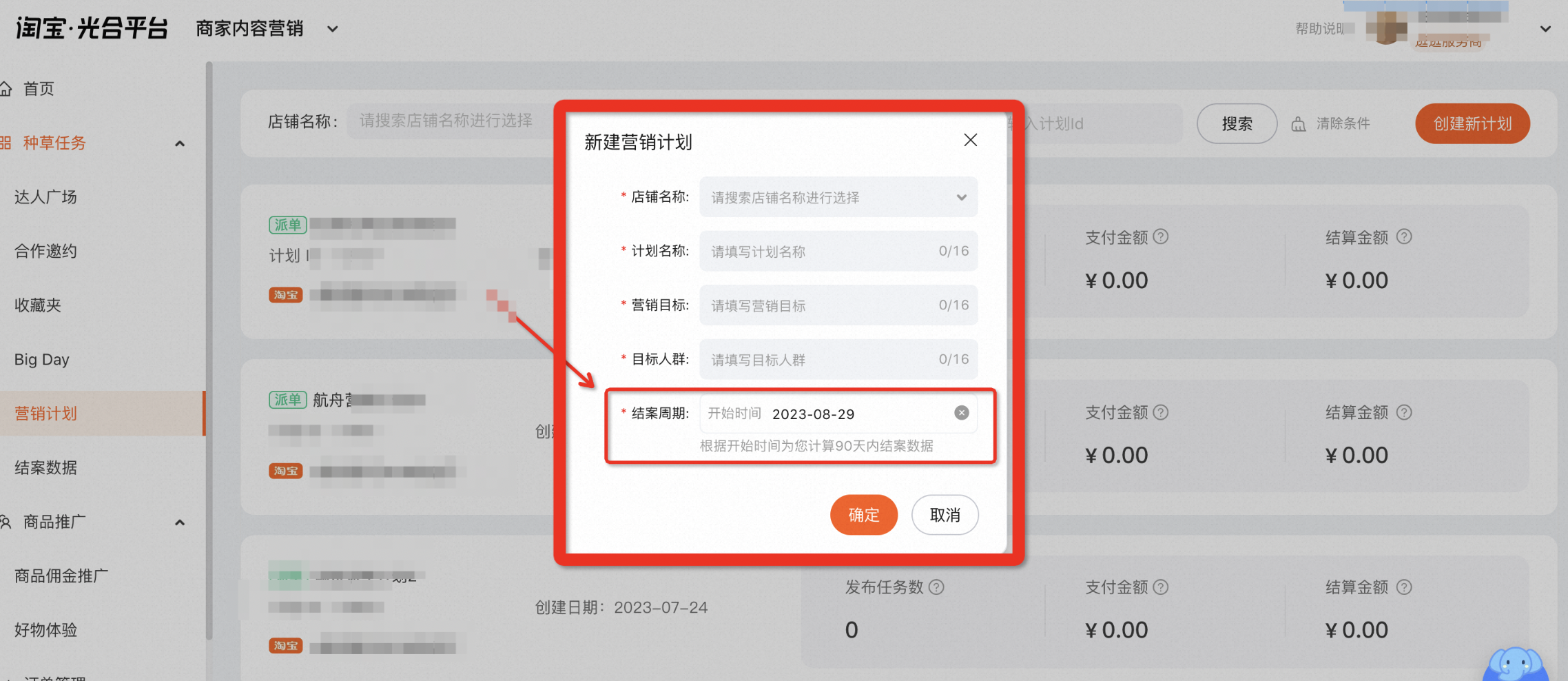Clear the 结案周期 start date
The height and width of the screenshot is (681, 1568).
962,413
